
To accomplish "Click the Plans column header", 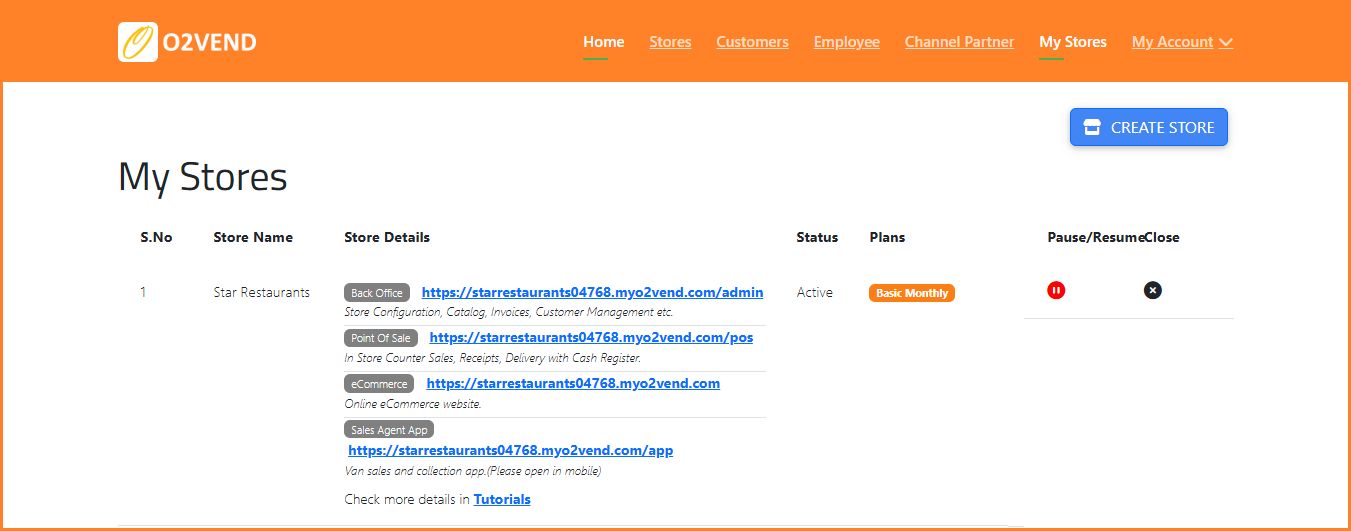I will coord(887,238).
